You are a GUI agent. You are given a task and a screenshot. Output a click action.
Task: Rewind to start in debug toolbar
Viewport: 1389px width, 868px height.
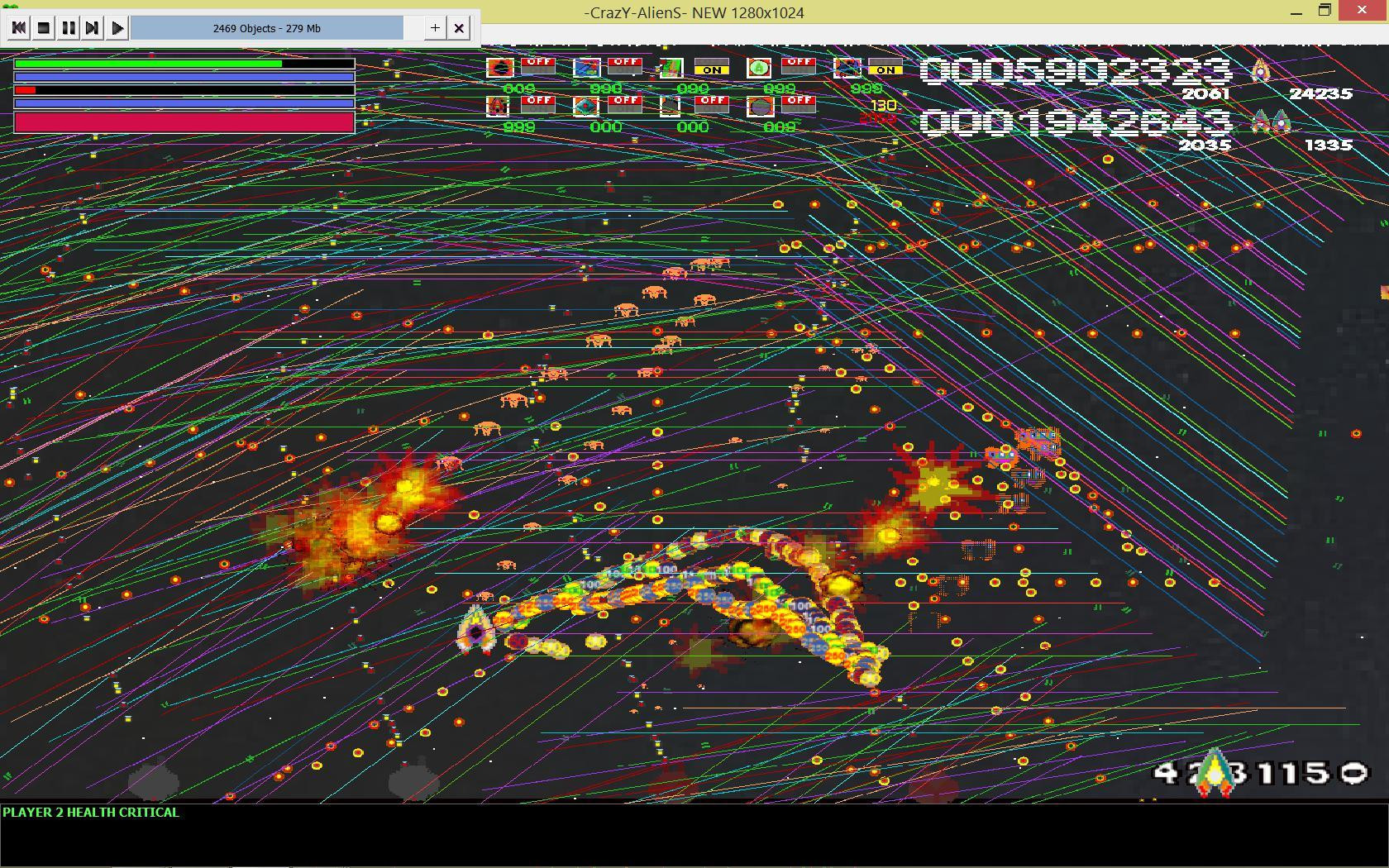[19, 28]
